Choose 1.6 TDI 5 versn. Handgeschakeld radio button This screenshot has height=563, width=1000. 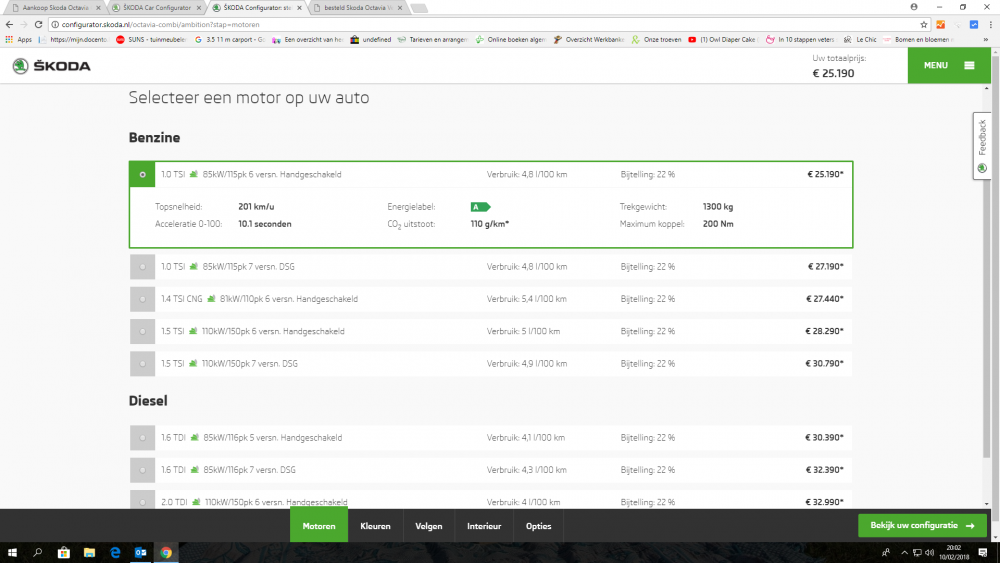coord(142,438)
